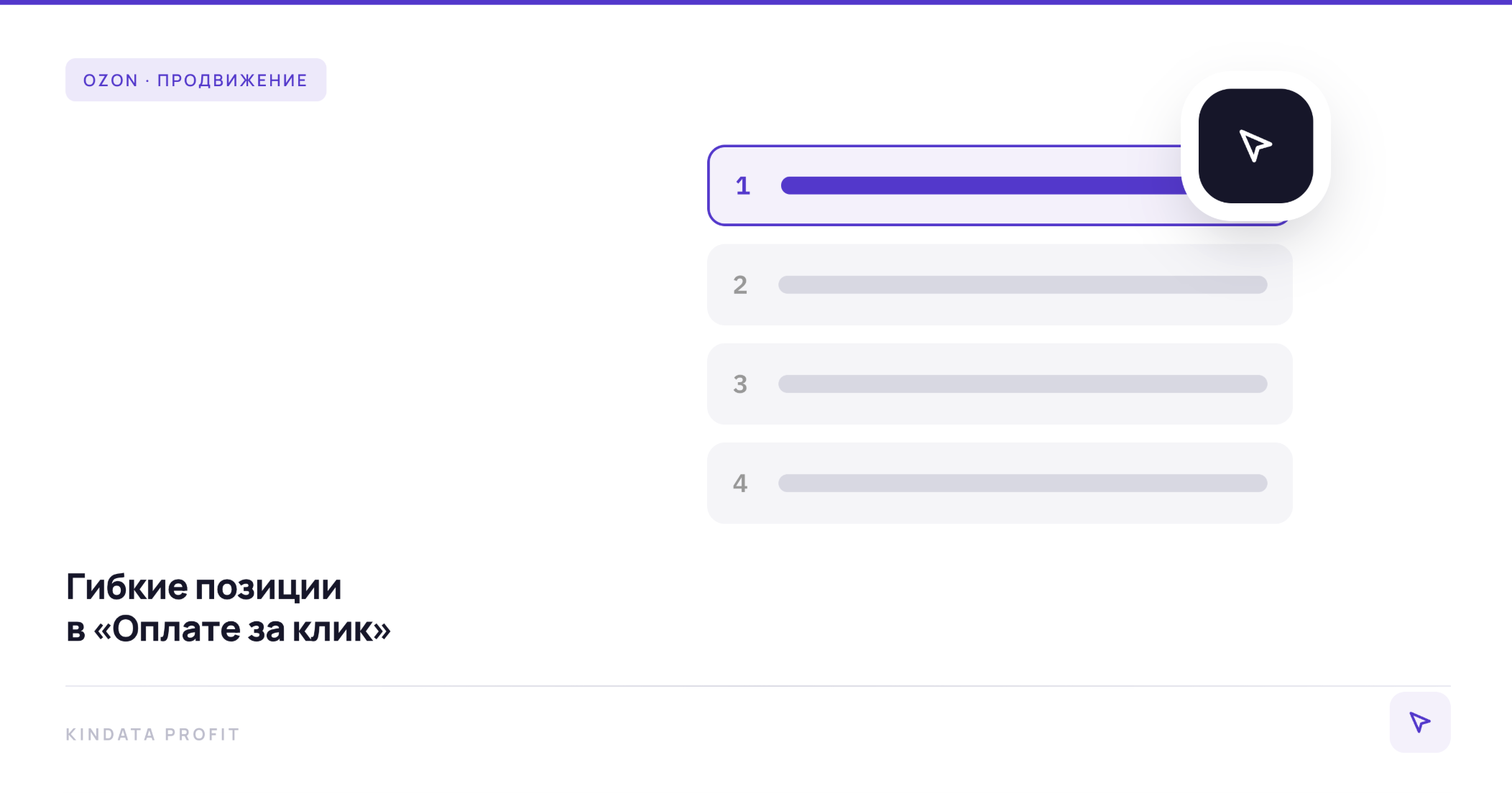Image resolution: width=1512 pixels, height=793 pixels.
Task: Click the text «Оплате за клик»
Action: tap(242, 629)
